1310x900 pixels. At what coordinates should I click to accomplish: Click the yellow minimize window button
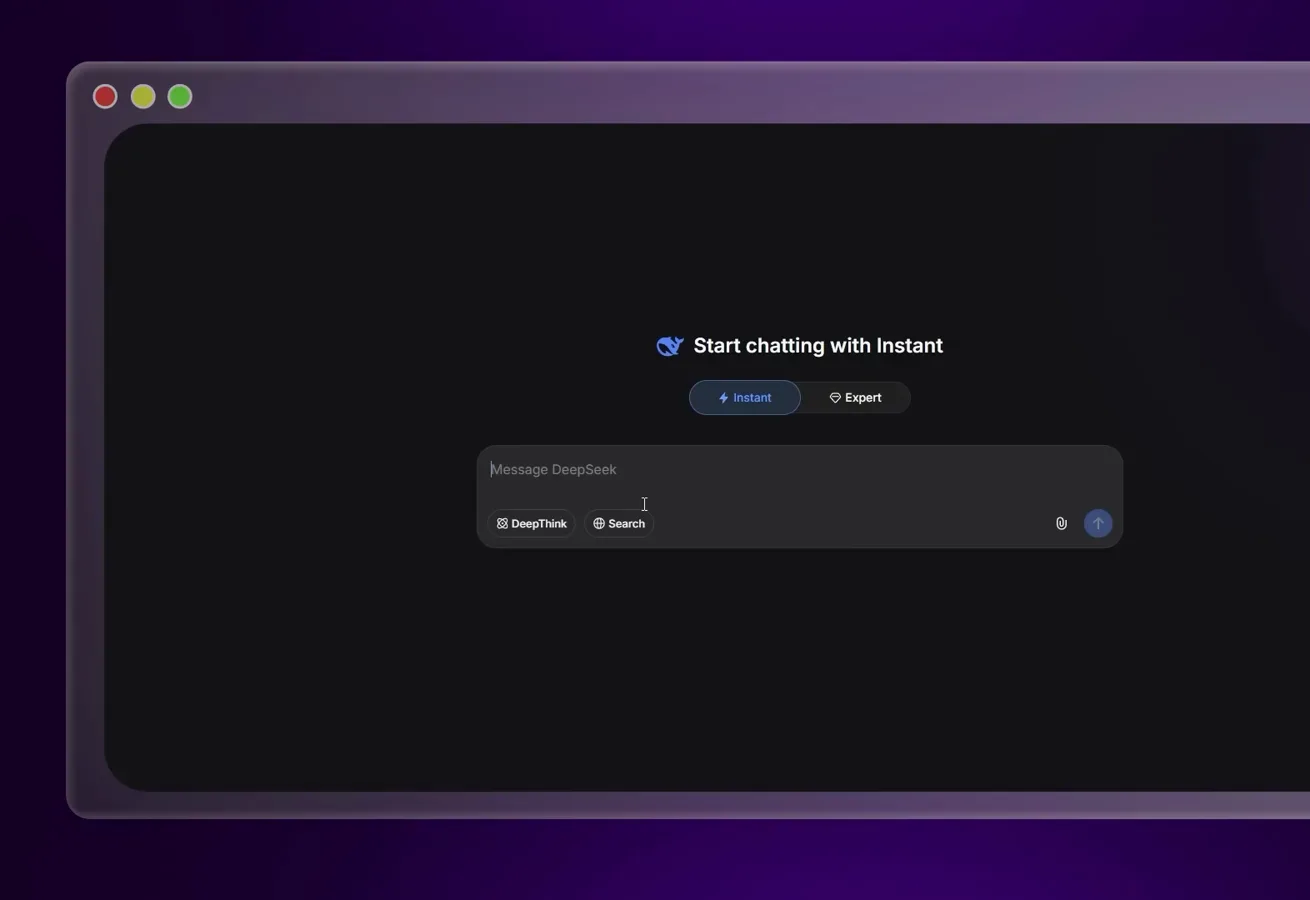[143, 97]
